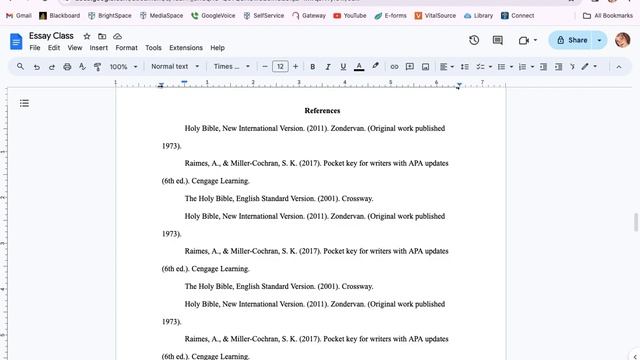
Task: Increase the paragraph indent
Action: (559, 67)
